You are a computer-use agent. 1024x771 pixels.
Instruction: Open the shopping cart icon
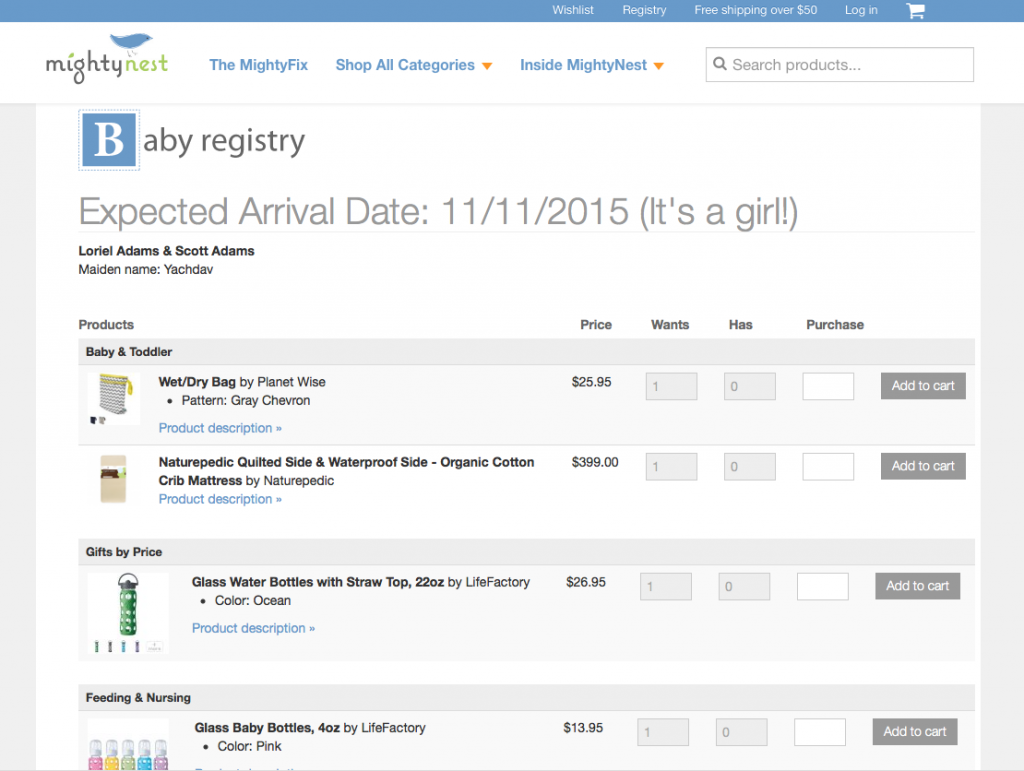[915, 10]
